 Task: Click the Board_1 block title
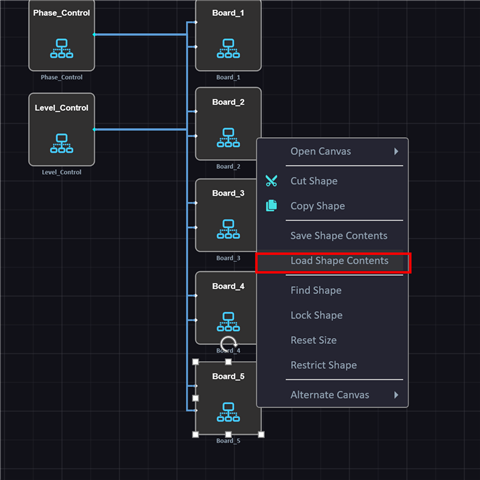pos(228,13)
